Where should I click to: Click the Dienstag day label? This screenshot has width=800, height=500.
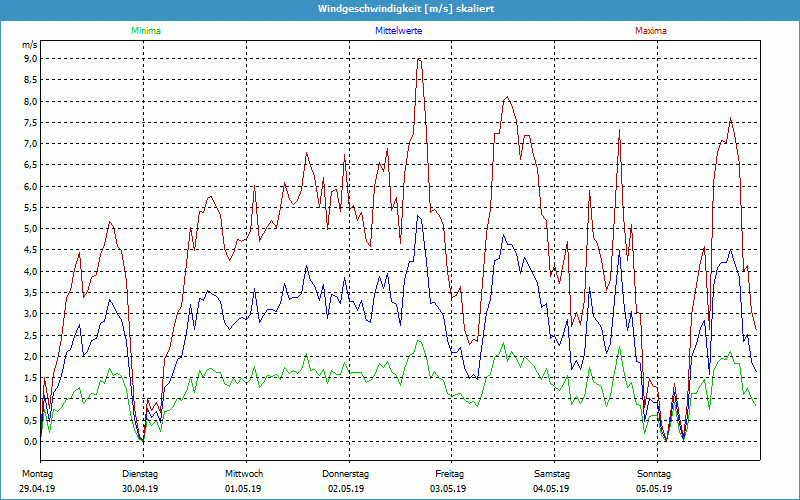point(140,474)
